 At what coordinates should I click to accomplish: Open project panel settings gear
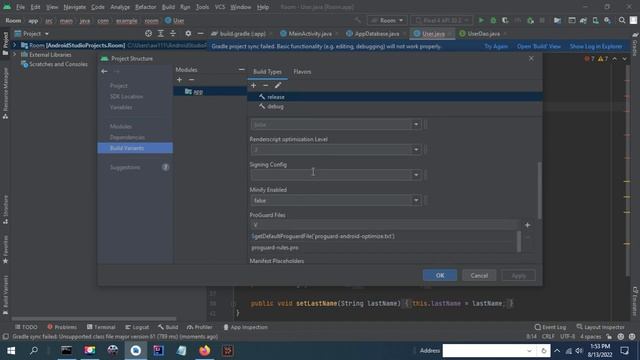(x=188, y=33)
